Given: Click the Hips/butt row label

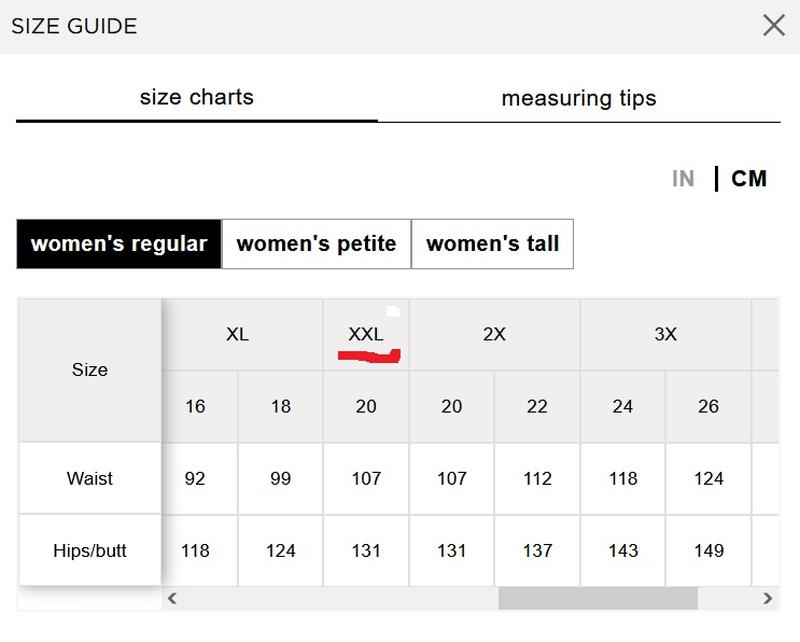Looking at the screenshot, I should [90, 551].
